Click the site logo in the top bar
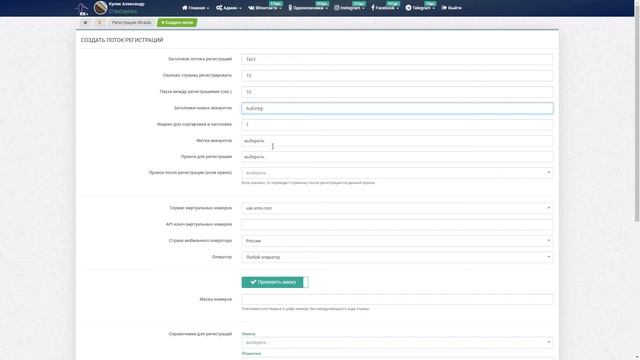 pos(82,9)
